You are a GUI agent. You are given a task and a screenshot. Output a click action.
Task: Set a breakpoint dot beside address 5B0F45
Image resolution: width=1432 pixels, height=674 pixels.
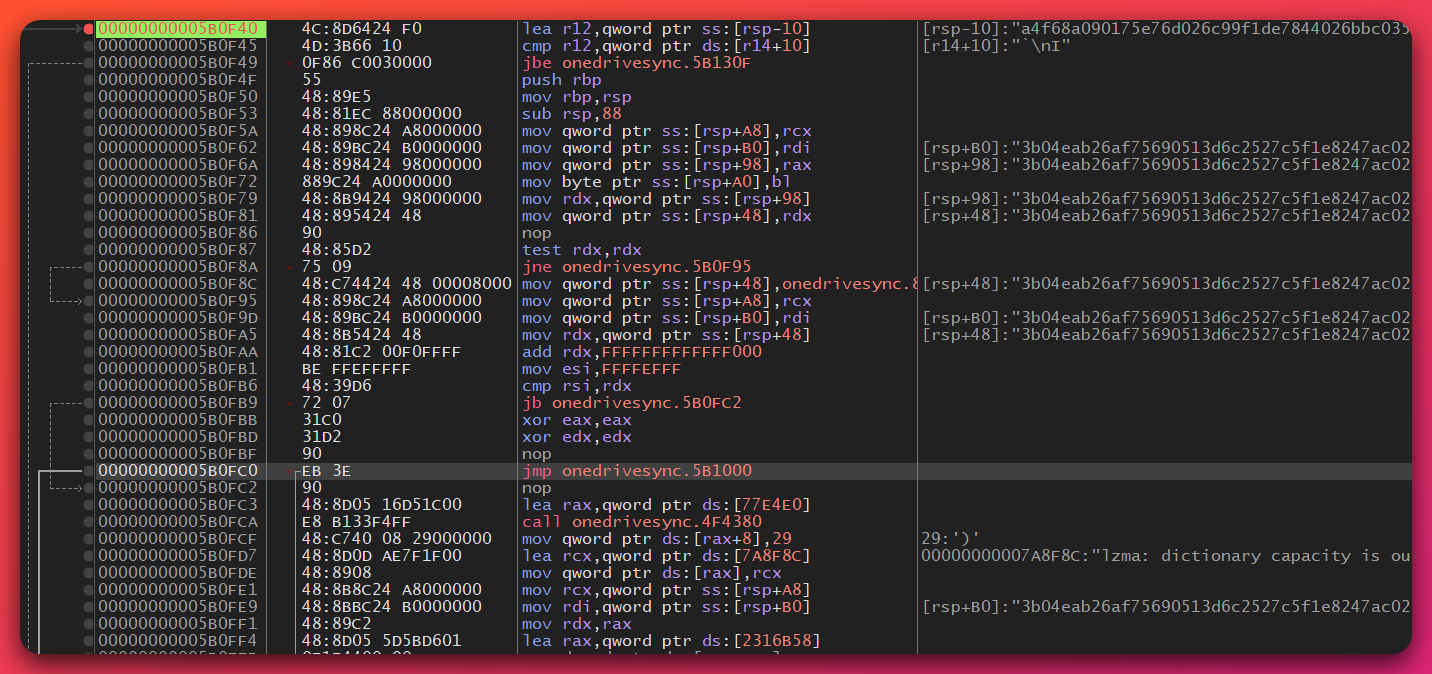pyautogui.click(x=90, y=45)
